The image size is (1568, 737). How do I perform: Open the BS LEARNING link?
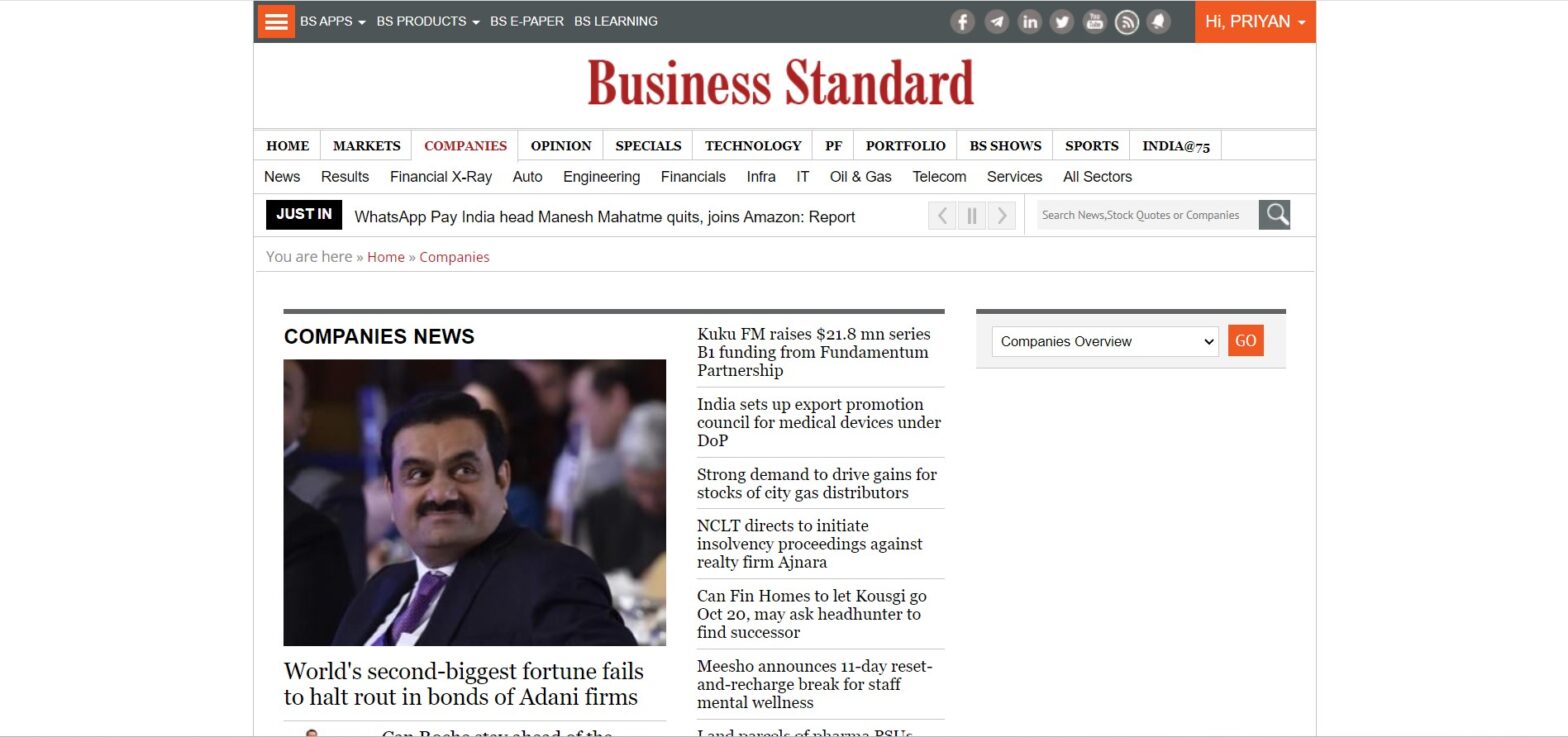click(616, 21)
